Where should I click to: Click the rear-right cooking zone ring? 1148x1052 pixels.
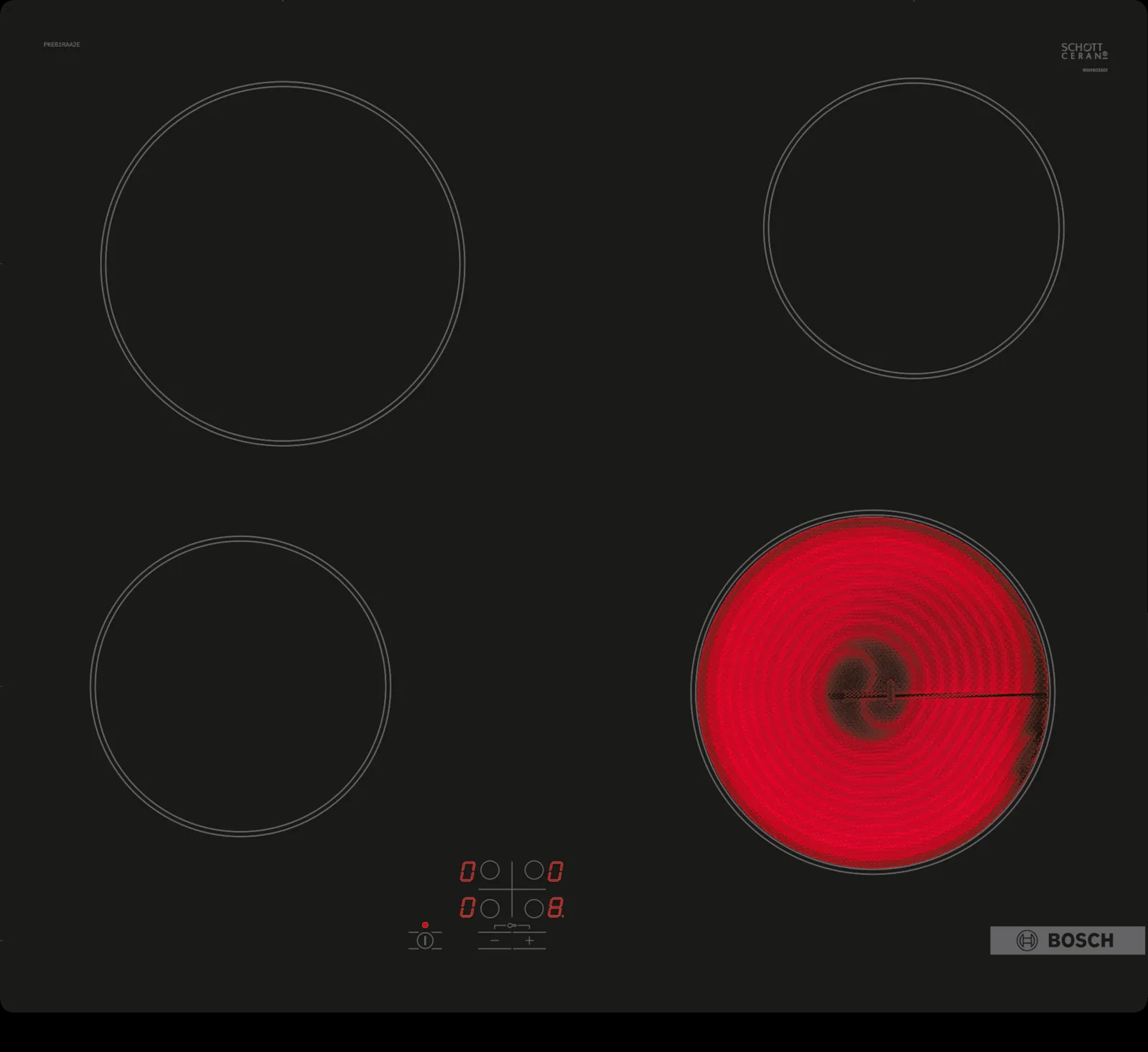click(x=913, y=228)
